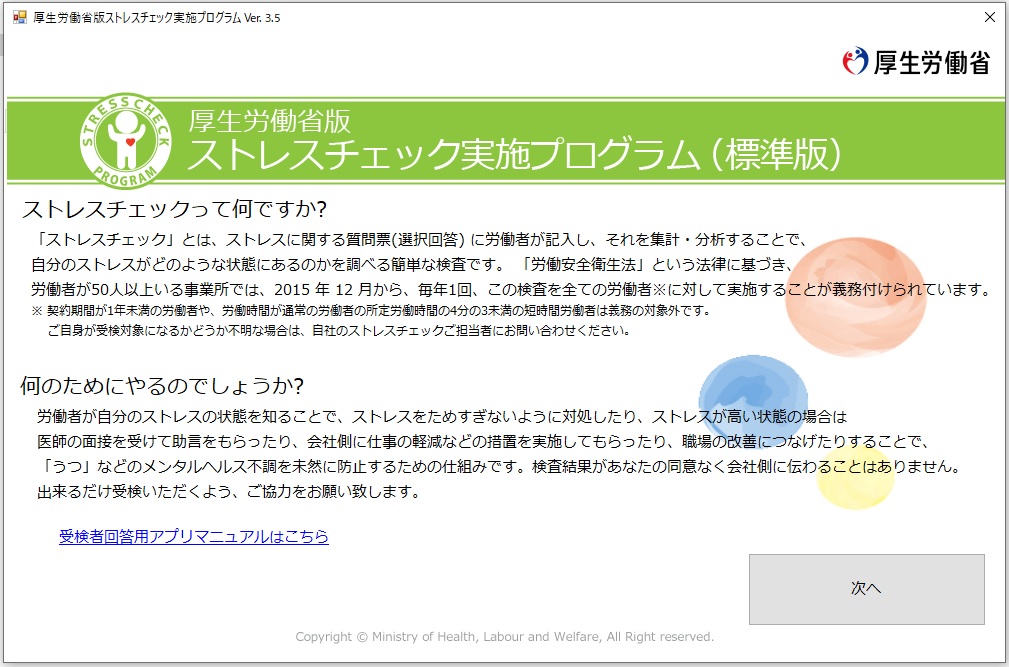Screen dimensions: 1009x667
Task: Click the Copyright Ministry of Health footer text
Action: point(504,637)
